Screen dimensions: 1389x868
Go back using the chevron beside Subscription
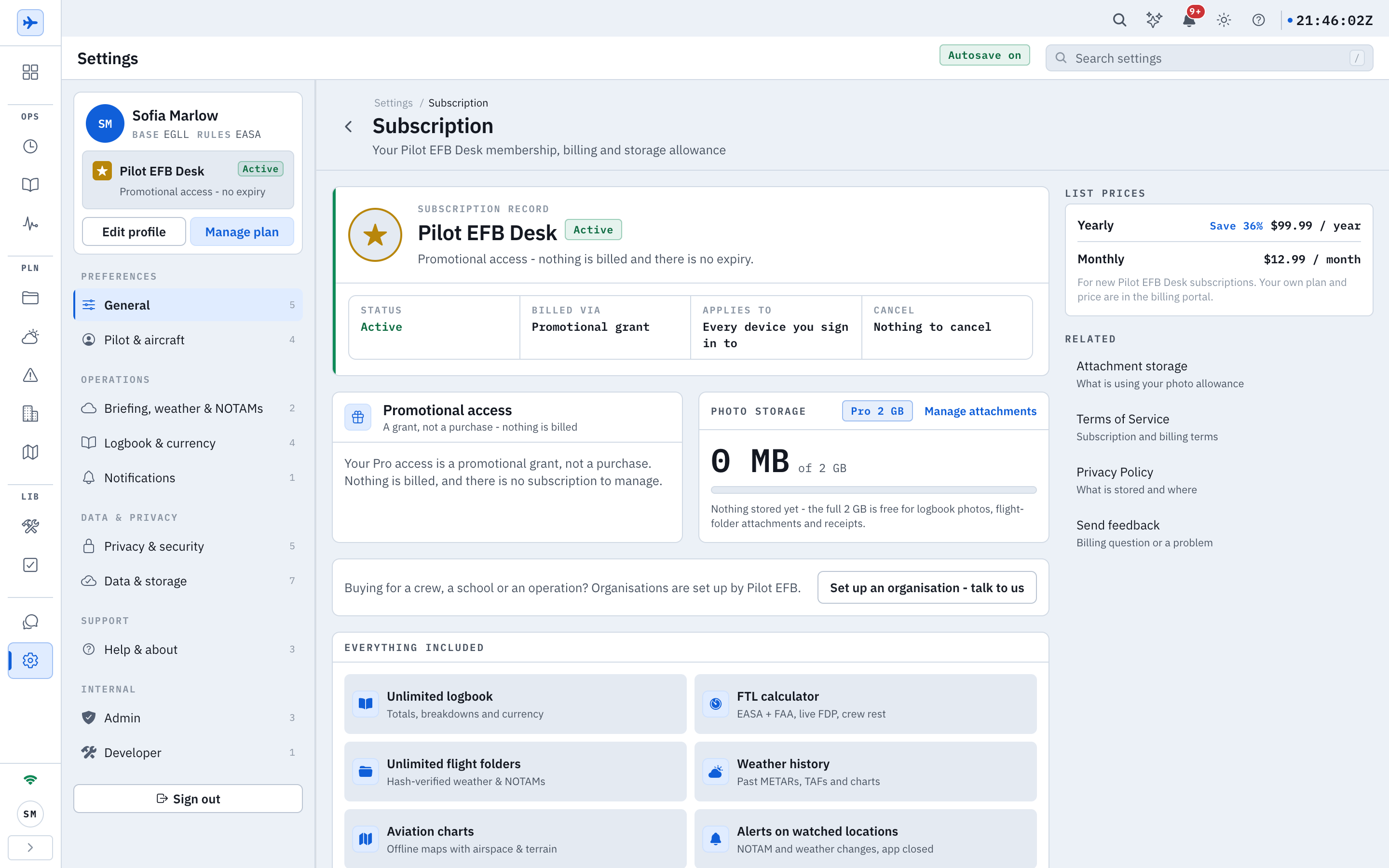pyautogui.click(x=348, y=126)
